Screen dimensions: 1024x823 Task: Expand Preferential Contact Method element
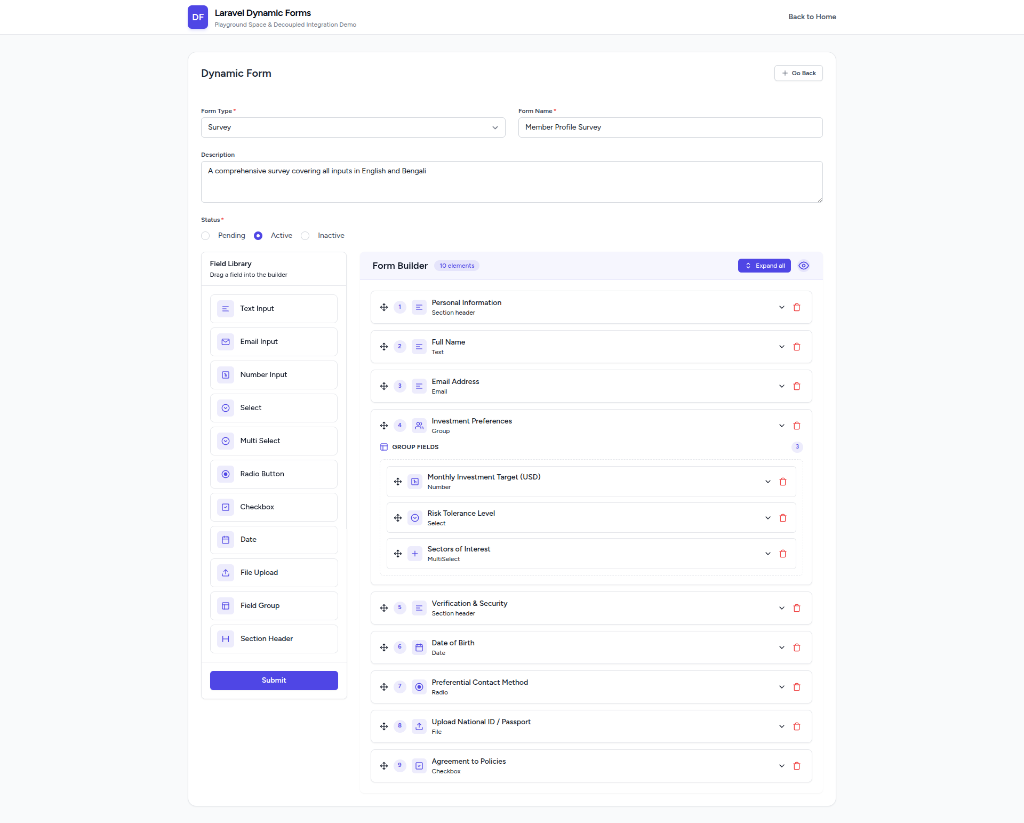[782, 687]
